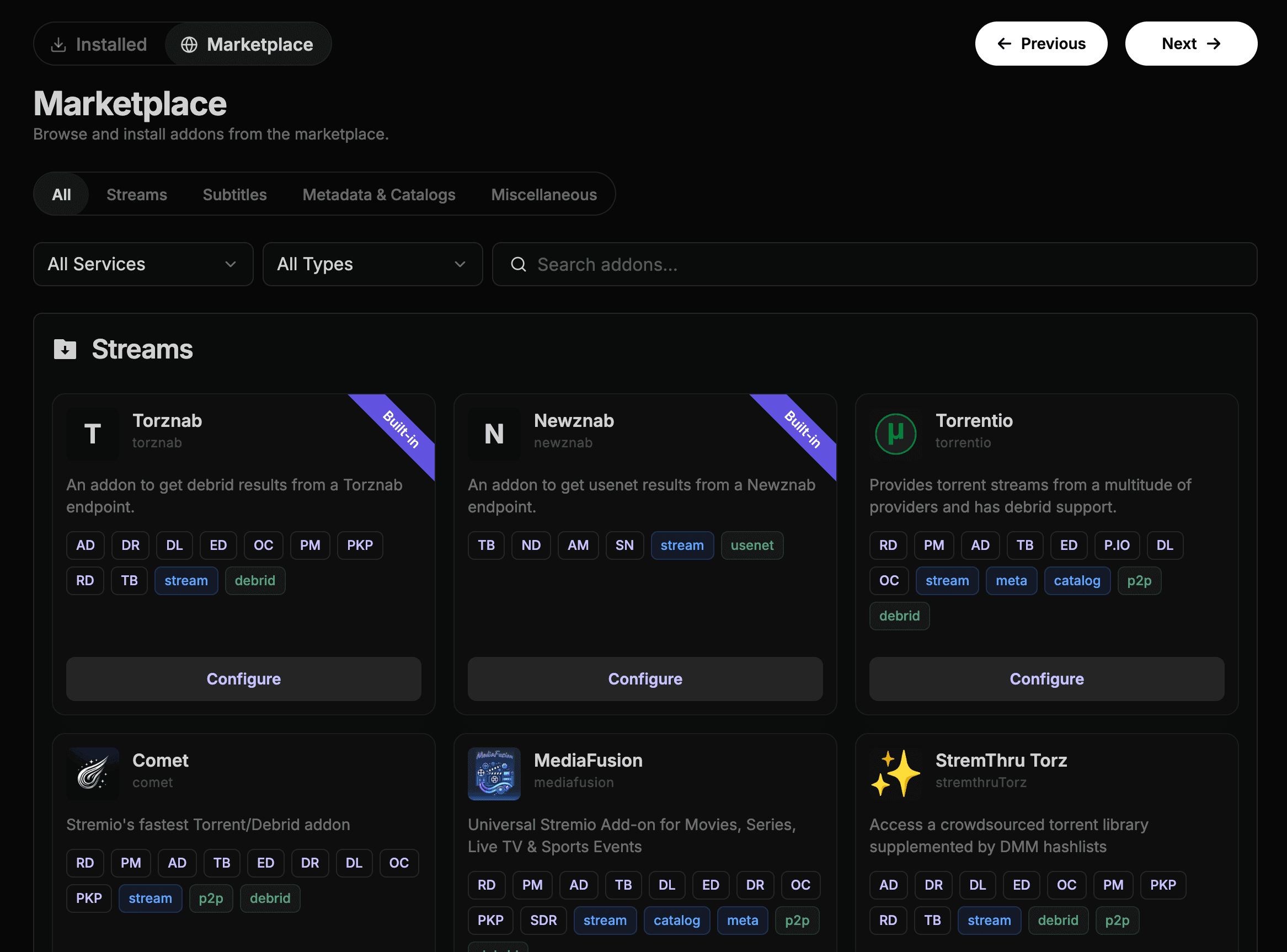
Task: Expand the All Types dropdown
Action: tap(372, 264)
